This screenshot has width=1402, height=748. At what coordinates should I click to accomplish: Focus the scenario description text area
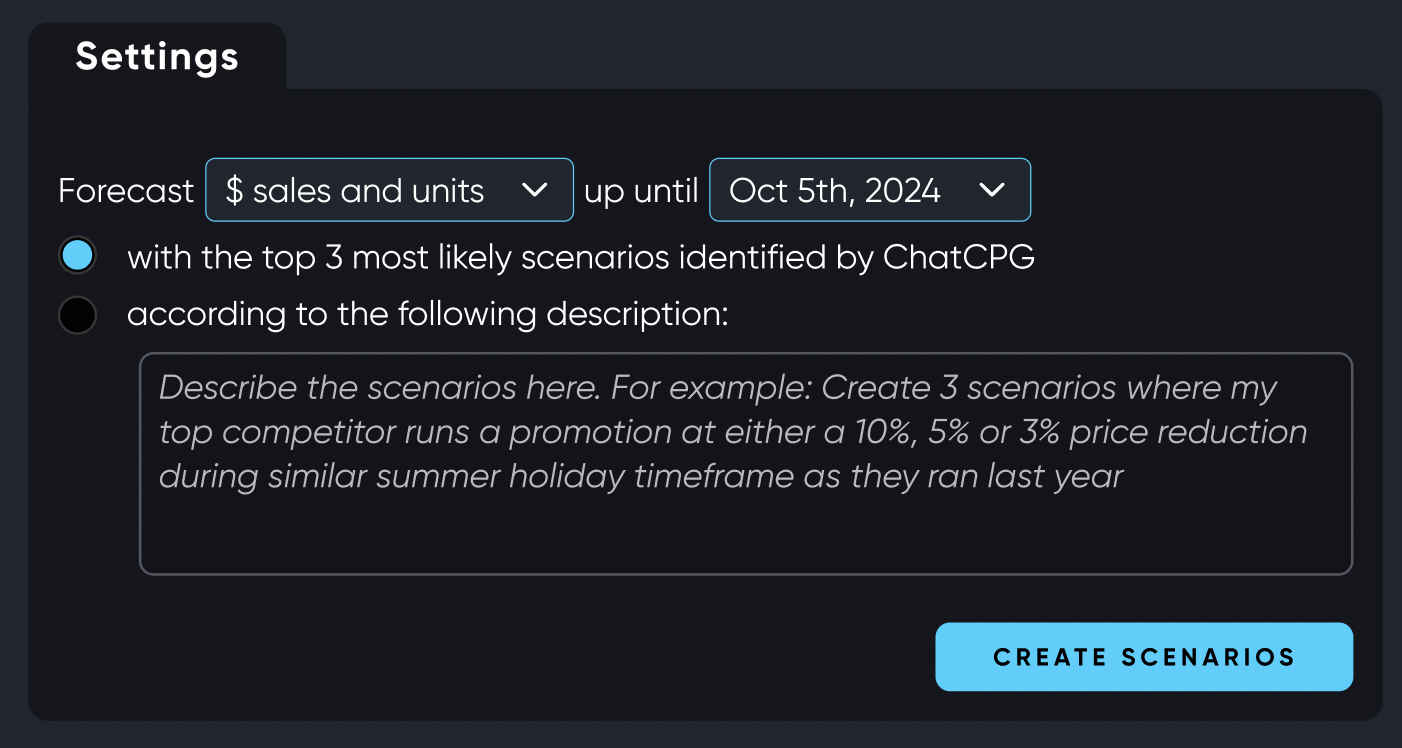coord(746,464)
